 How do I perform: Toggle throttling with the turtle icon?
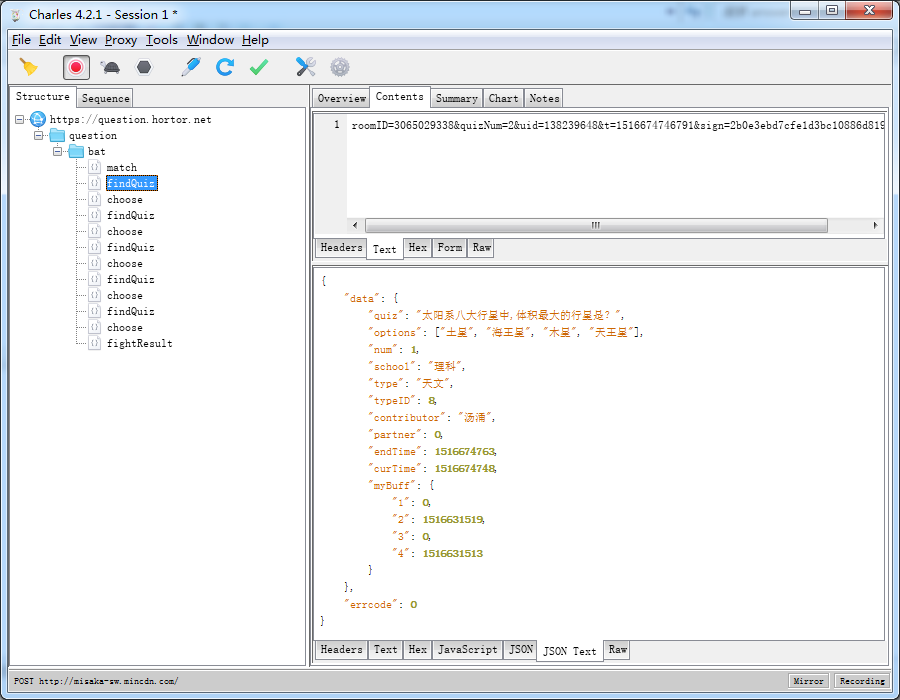[110, 68]
